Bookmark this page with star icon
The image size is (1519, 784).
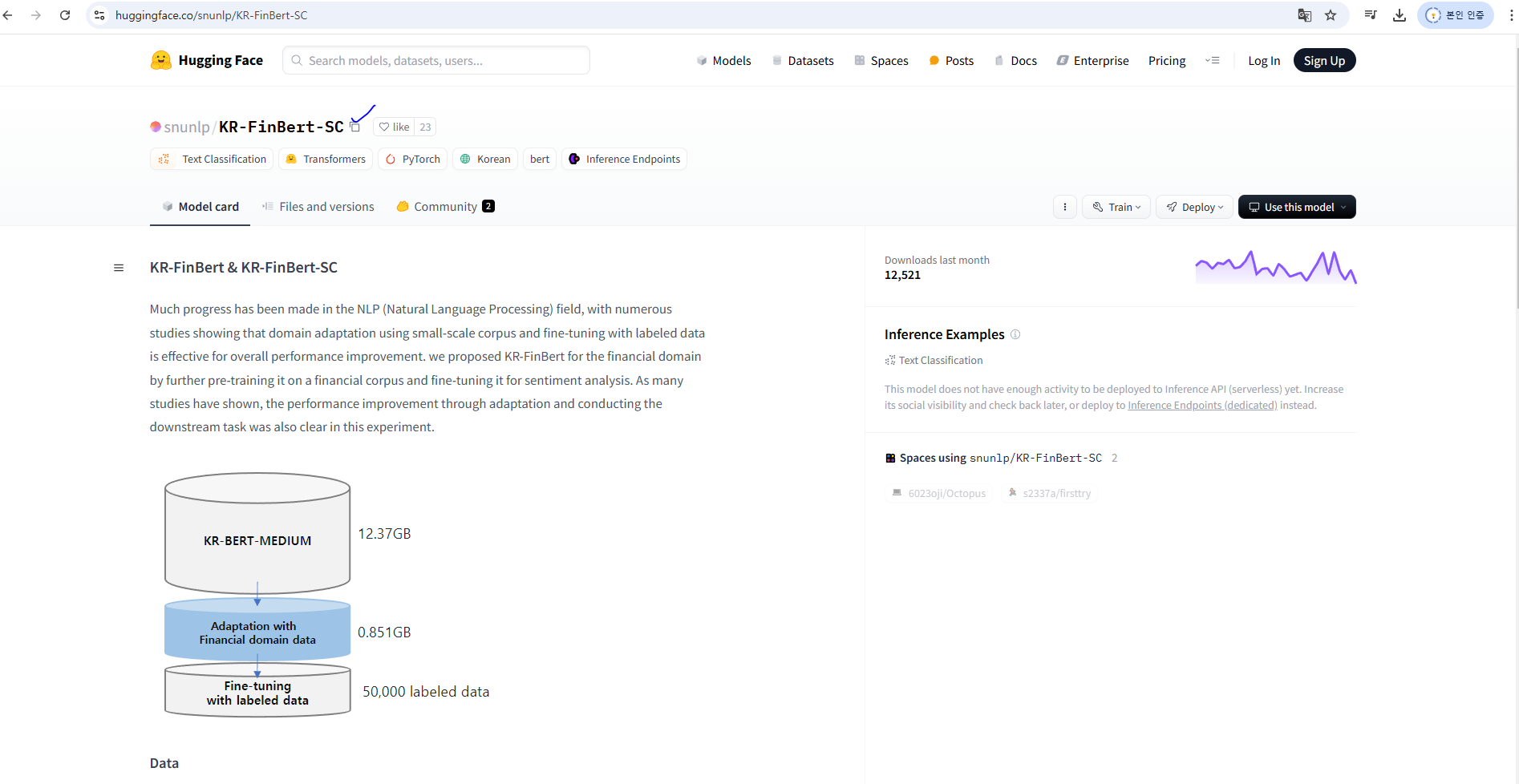(x=1331, y=15)
